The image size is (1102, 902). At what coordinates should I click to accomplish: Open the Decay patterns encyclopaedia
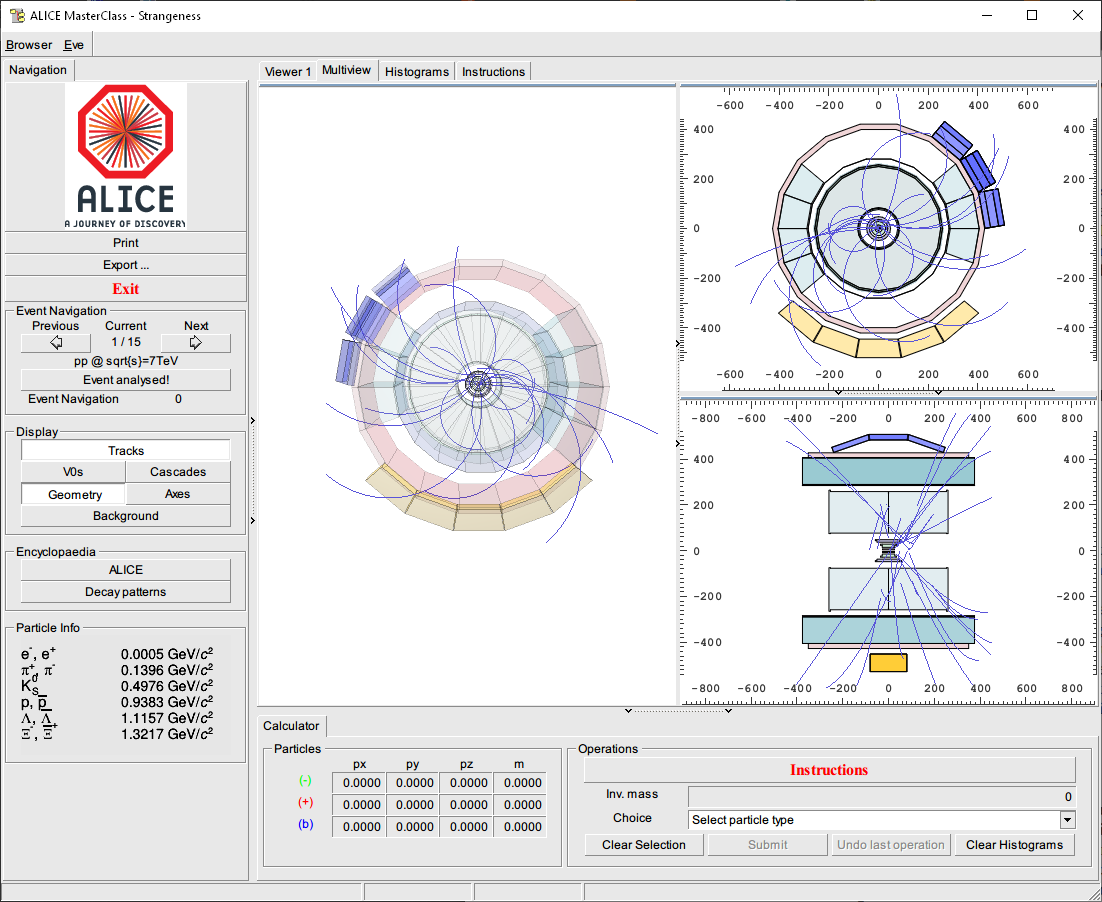[x=126, y=592]
